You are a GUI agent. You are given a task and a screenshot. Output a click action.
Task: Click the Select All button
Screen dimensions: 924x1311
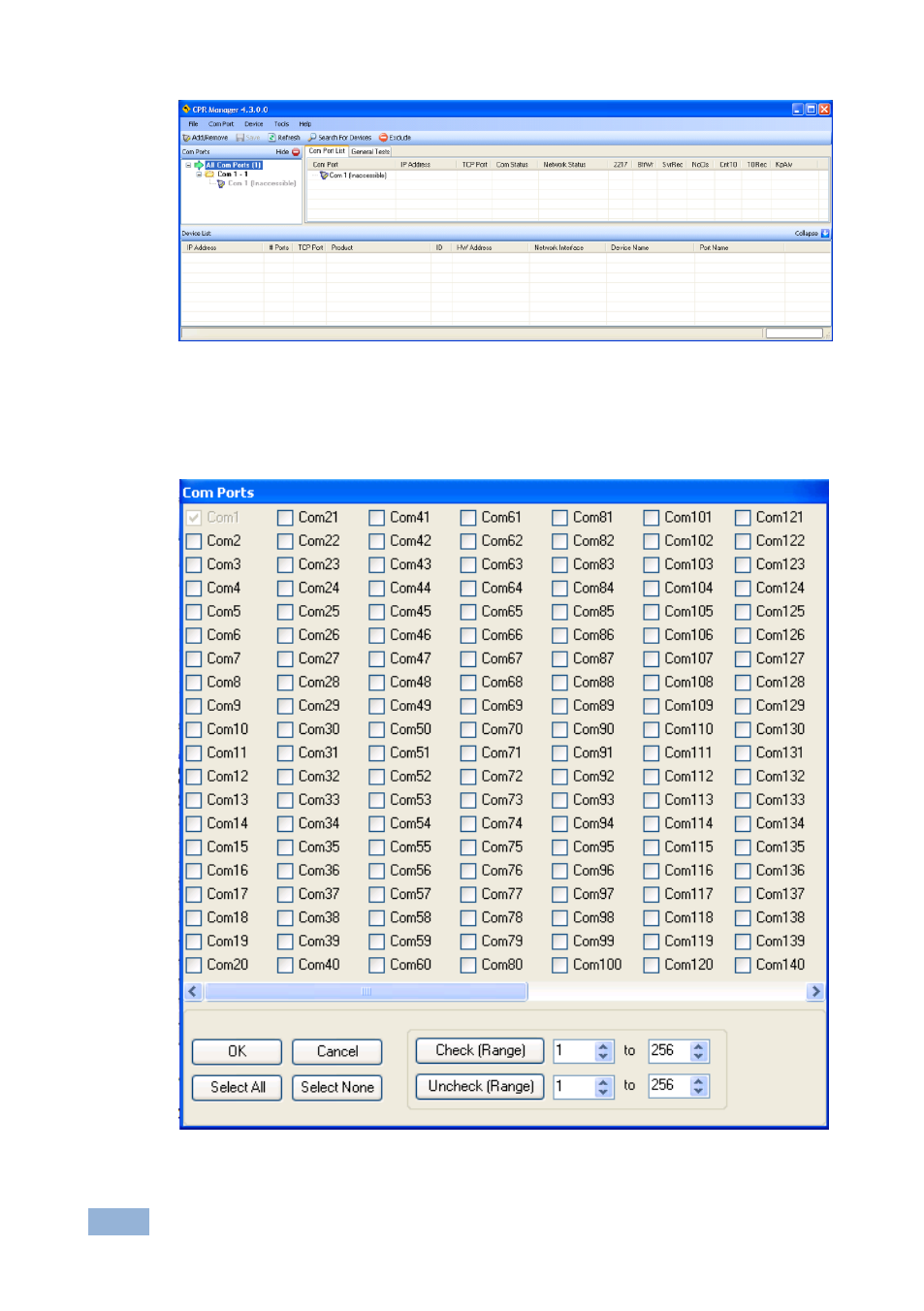click(237, 1087)
